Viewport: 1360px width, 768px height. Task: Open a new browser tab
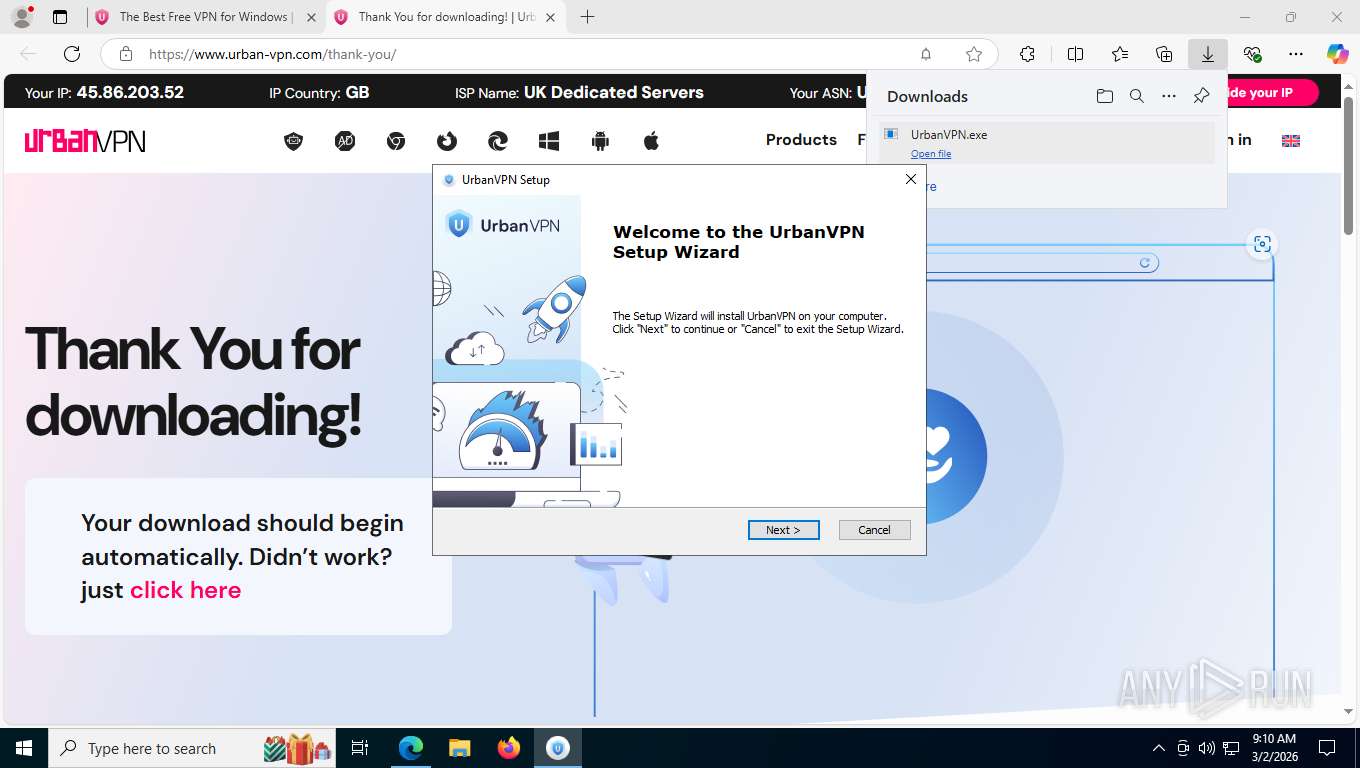pyautogui.click(x=587, y=17)
